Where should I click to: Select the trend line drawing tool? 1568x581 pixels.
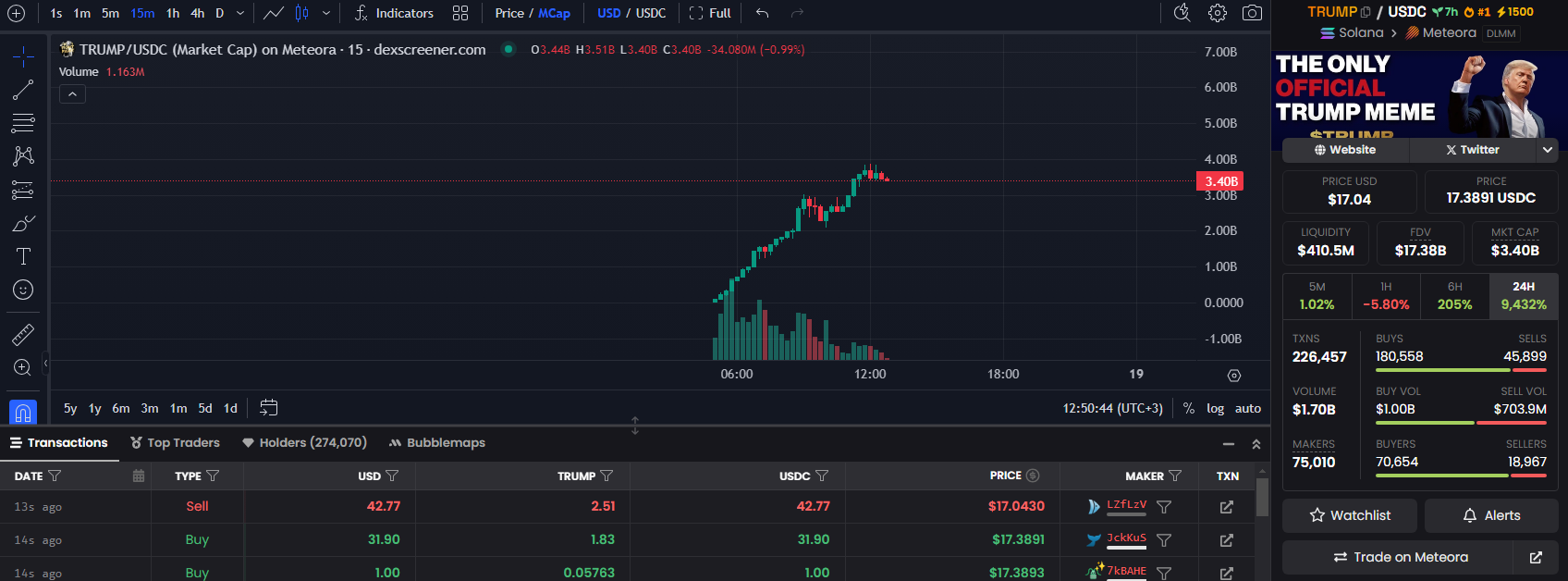point(23,90)
